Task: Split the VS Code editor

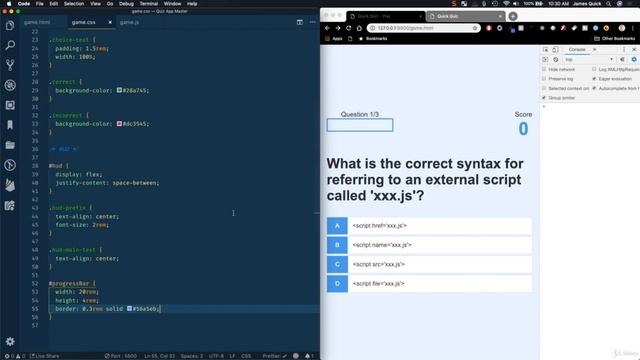Action: pos(300,22)
